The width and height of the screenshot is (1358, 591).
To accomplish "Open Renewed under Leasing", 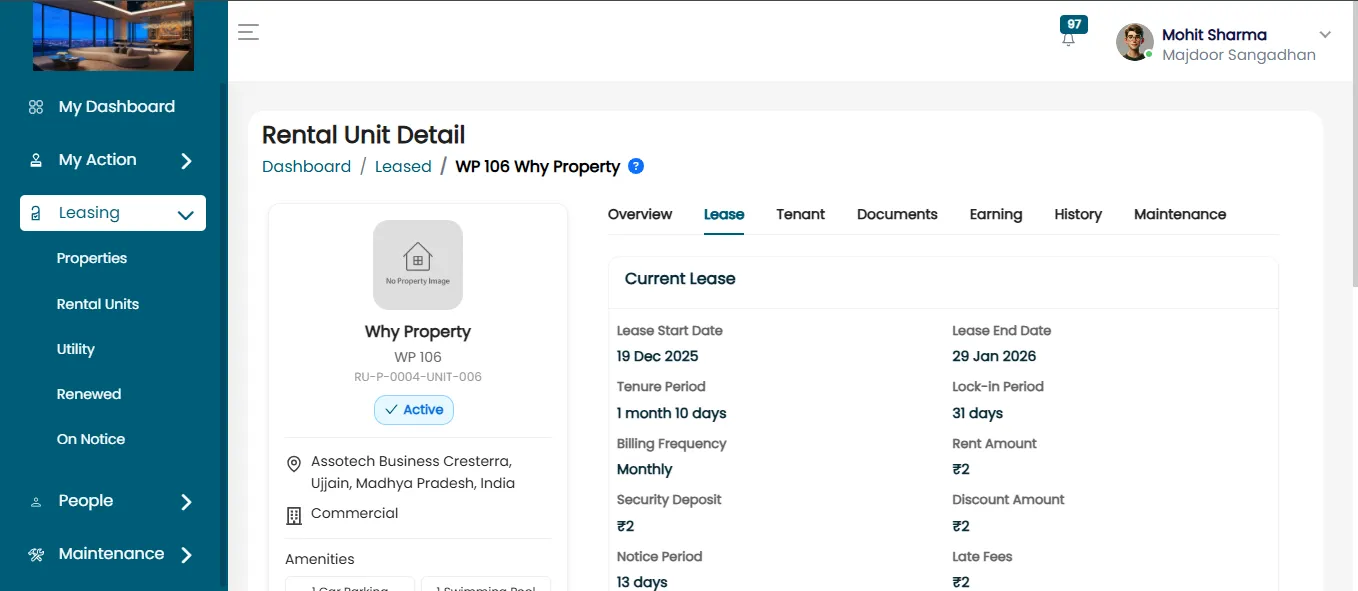I will [89, 394].
